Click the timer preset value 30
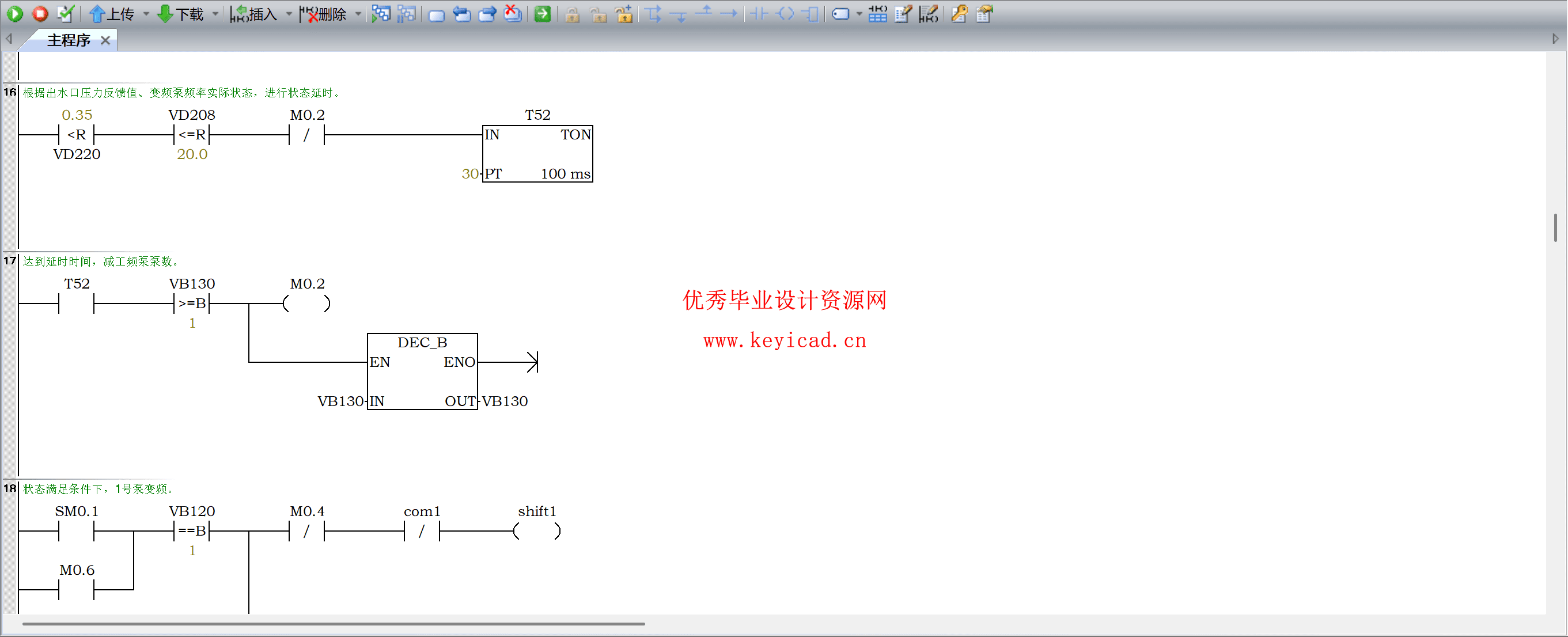 (470, 173)
